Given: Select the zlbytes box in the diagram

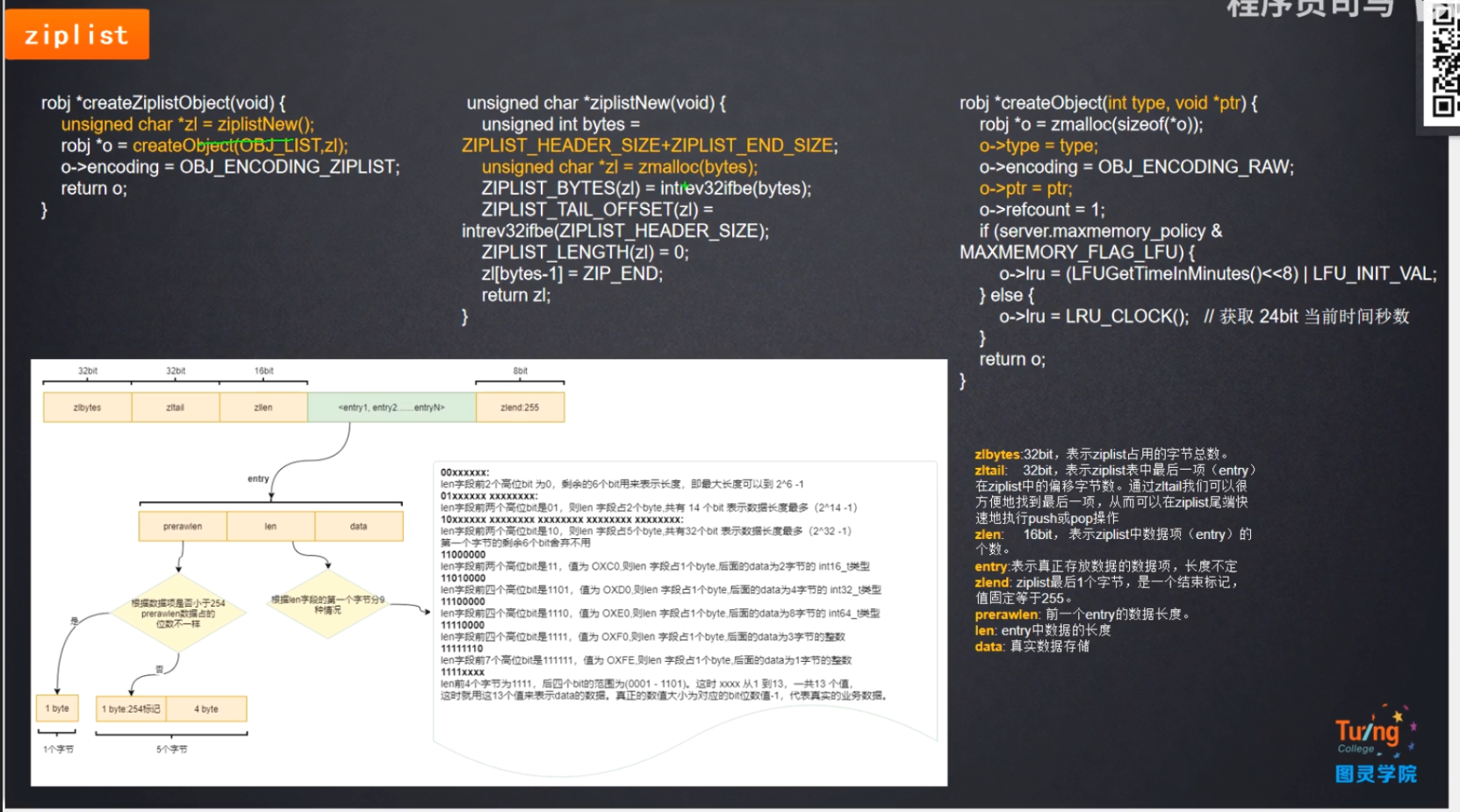Looking at the screenshot, I should pyautogui.click(x=87, y=407).
